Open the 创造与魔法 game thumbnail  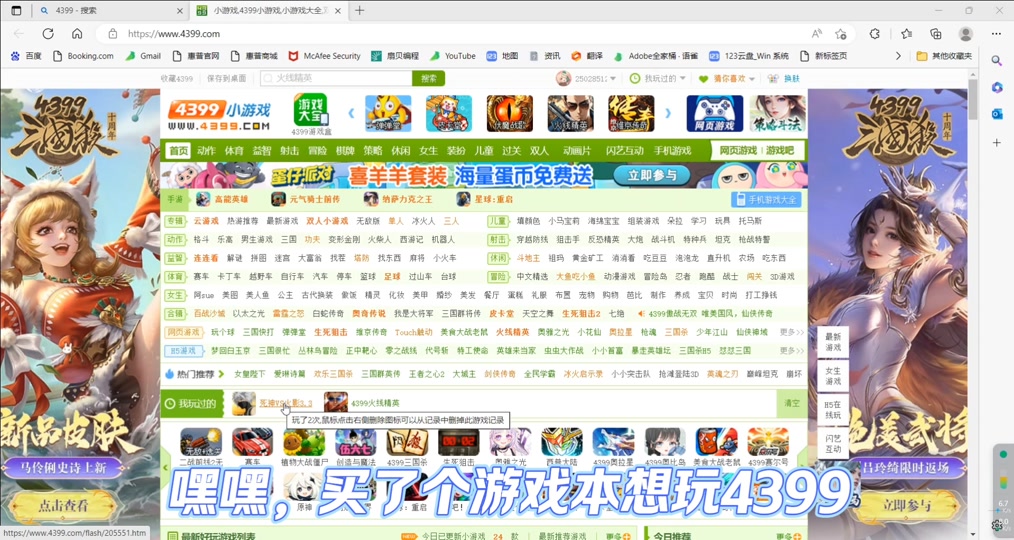[356, 442]
